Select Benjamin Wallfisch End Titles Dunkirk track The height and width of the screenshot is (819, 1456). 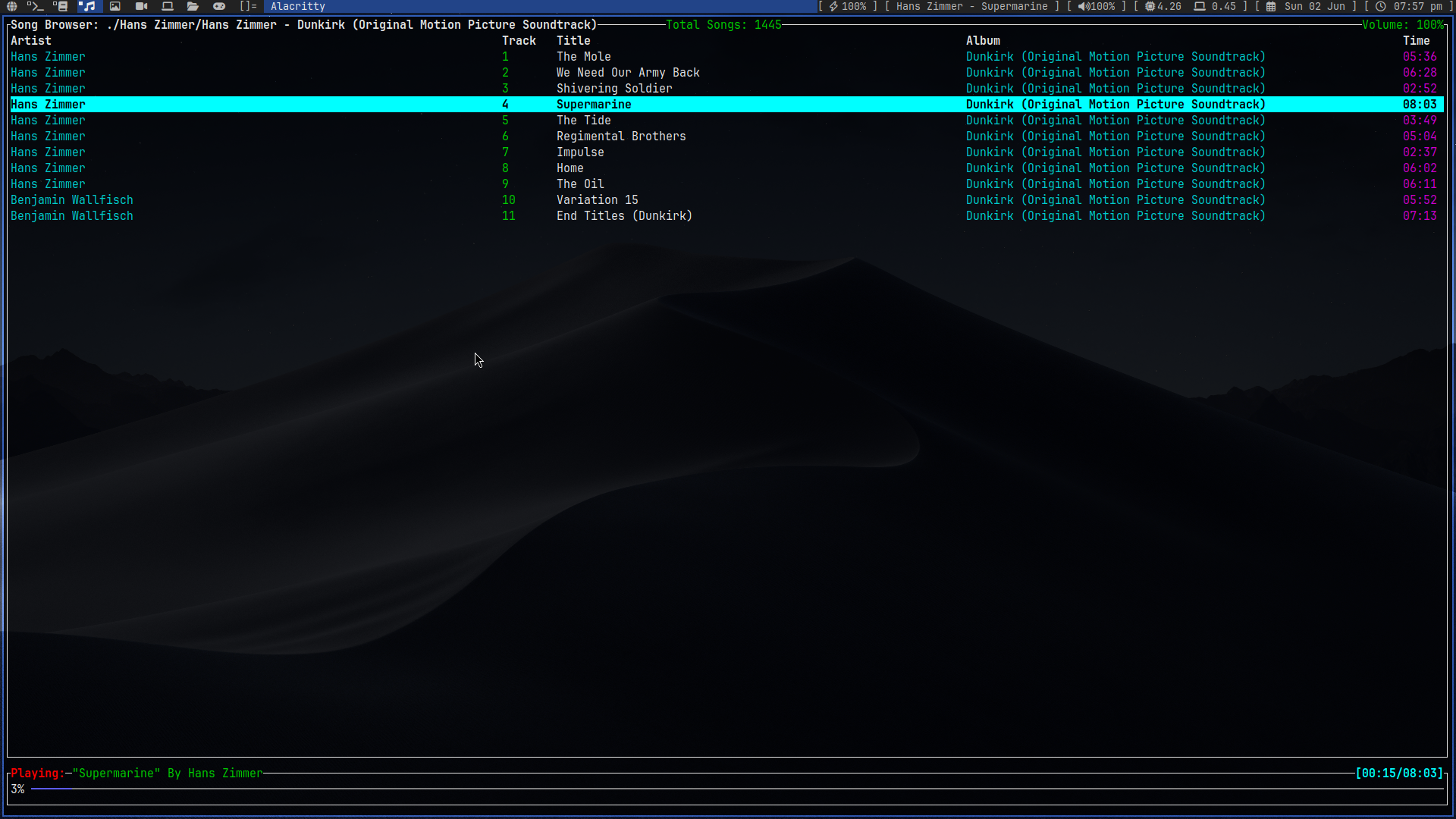pos(623,215)
